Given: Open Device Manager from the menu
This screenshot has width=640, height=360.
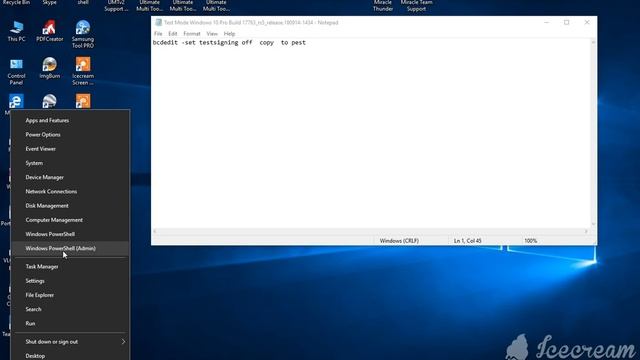Looking at the screenshot, I should click(70, 177).
